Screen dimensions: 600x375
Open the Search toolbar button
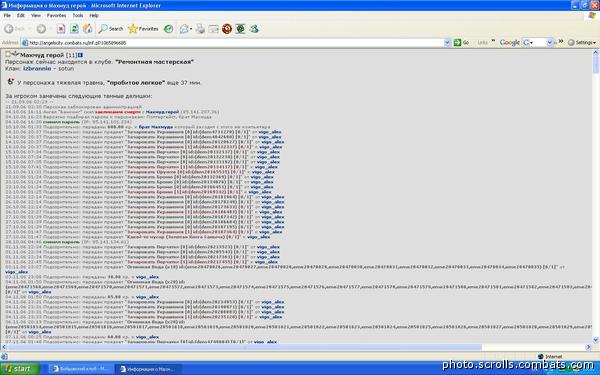click(x=111, y=29)
